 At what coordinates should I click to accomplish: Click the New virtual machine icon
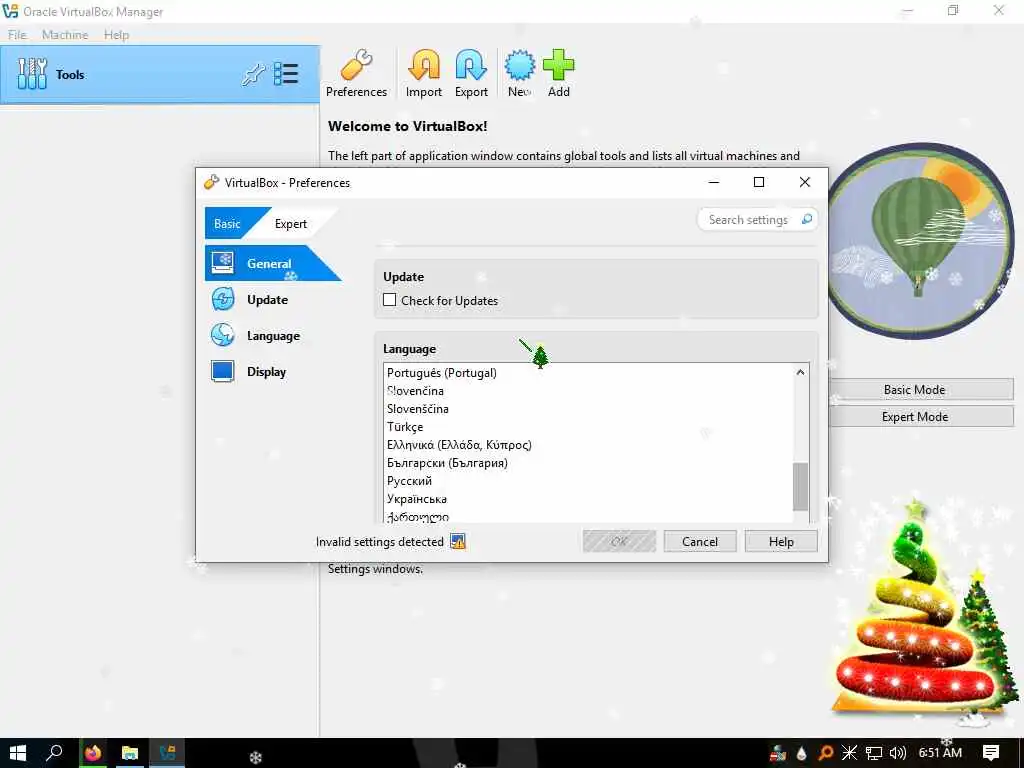519,73
